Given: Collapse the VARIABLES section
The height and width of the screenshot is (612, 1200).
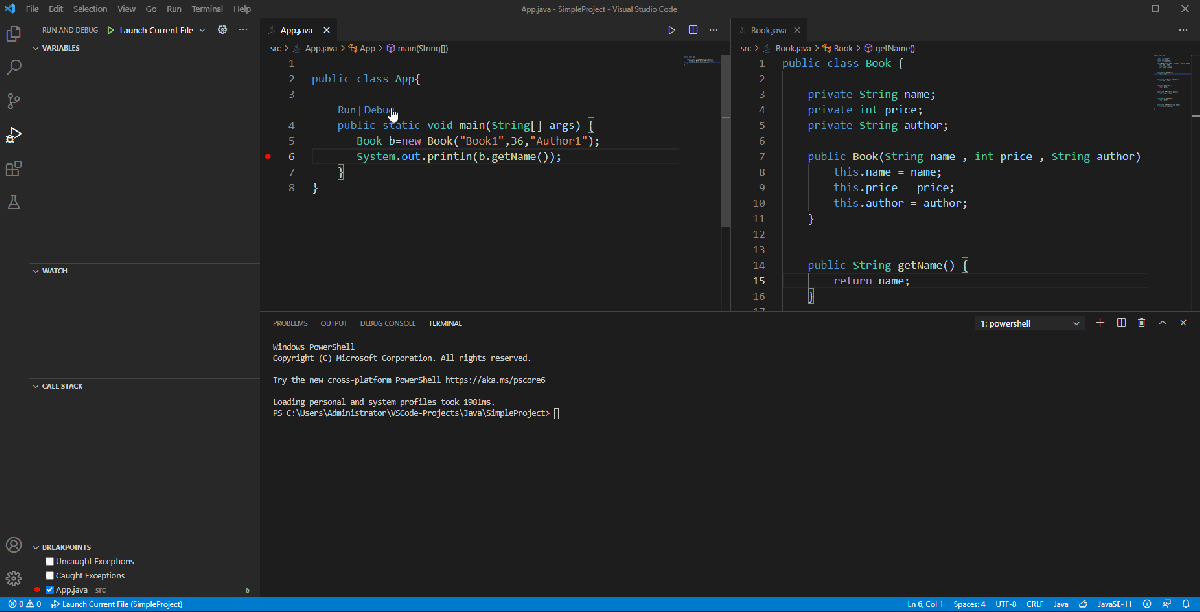Looking at the screenshot, I should [60, 48].
